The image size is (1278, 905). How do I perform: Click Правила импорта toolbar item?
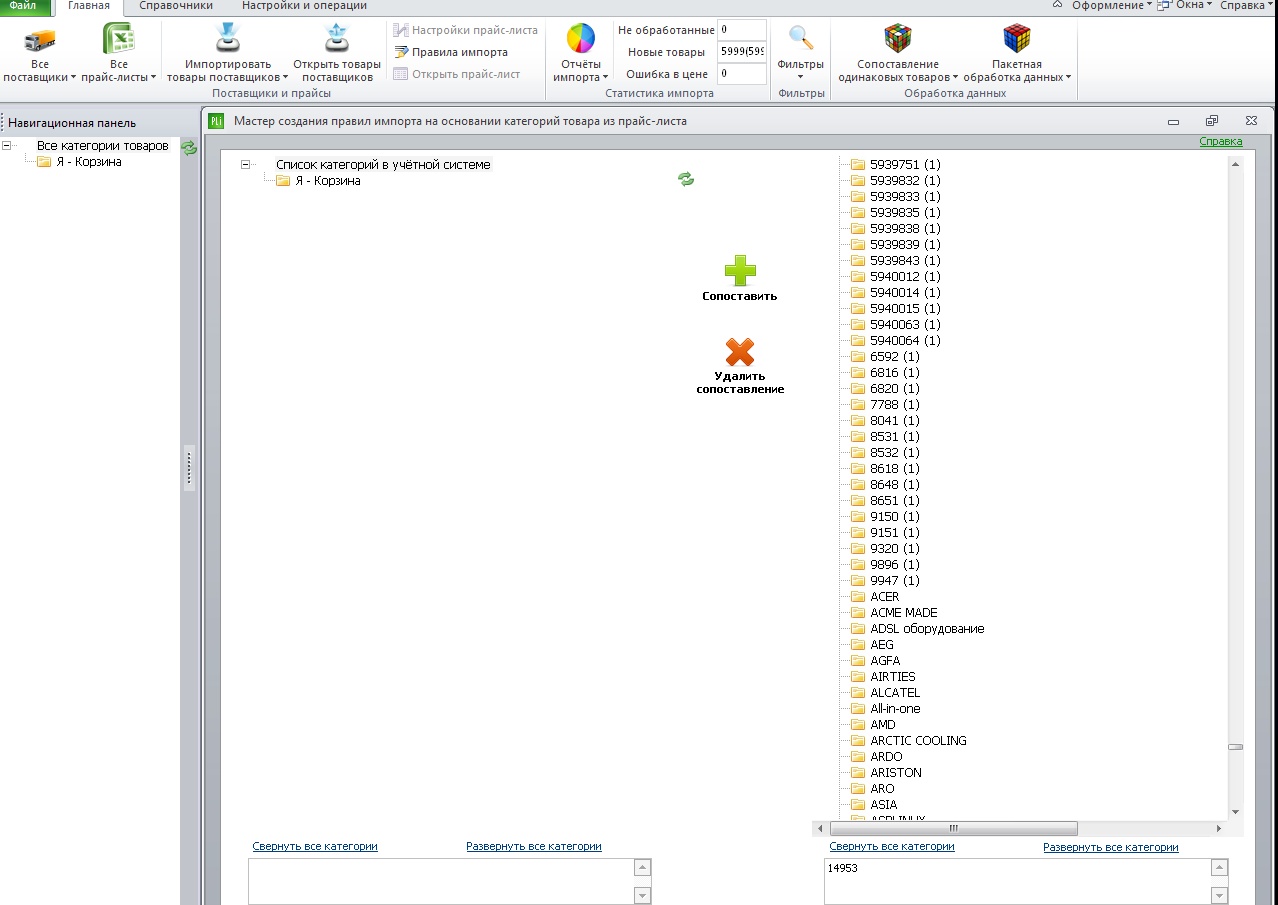click(451, 52)
